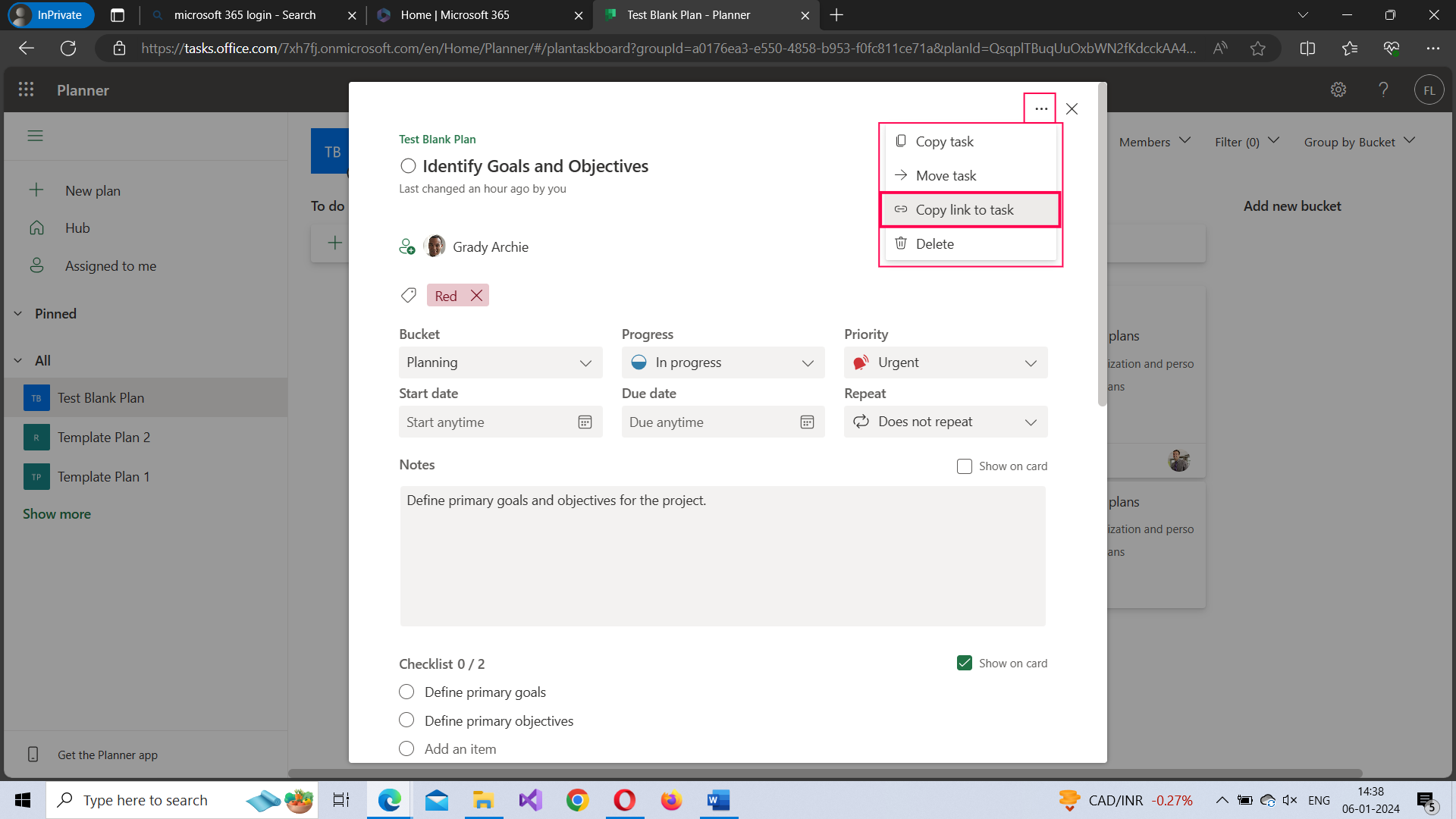Collapse the All plans section

point(18,360)
